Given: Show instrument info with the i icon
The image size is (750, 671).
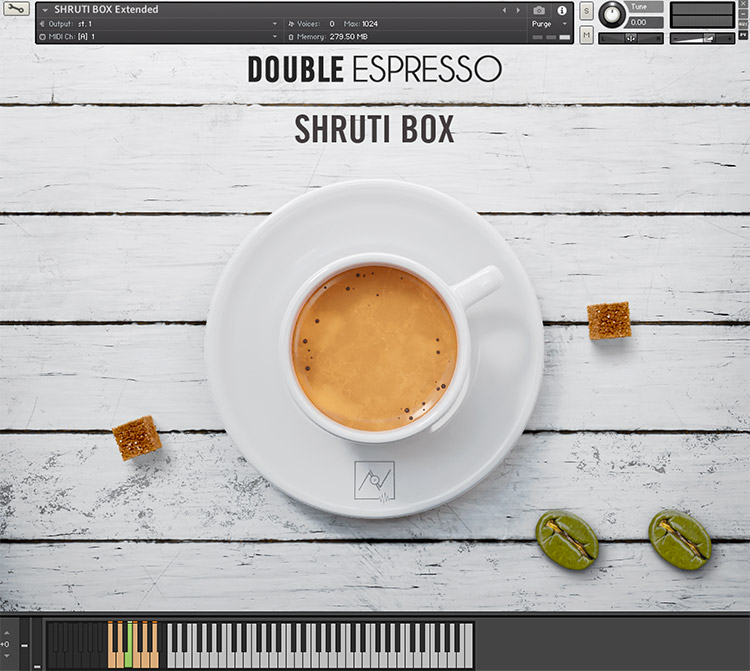Looking at the screenshot, I should (562, 10).
